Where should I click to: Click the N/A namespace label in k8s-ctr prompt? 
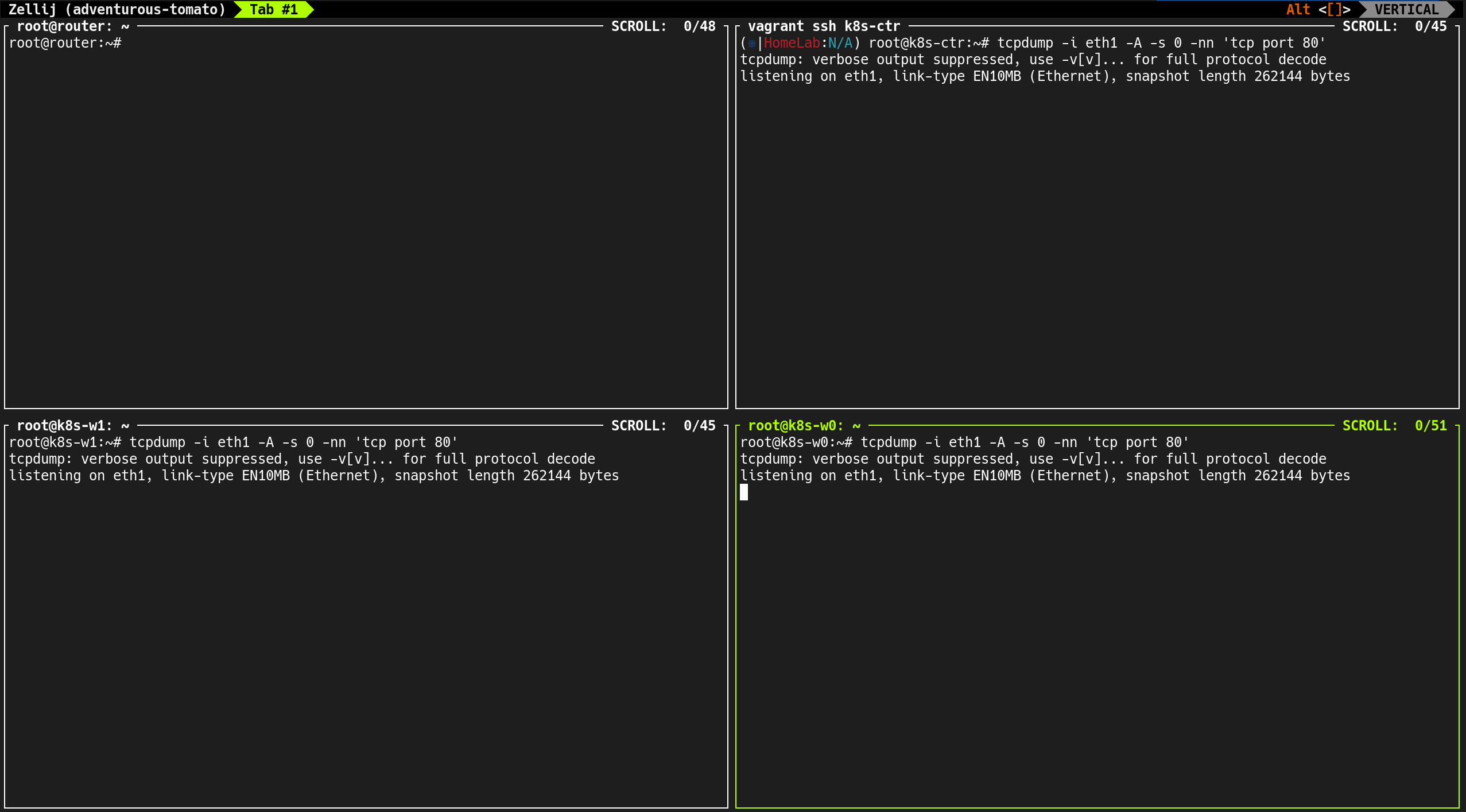(840, 43)
